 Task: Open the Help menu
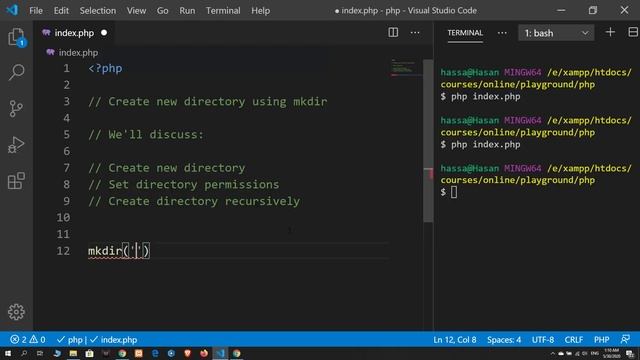click(x=260, y=11)
